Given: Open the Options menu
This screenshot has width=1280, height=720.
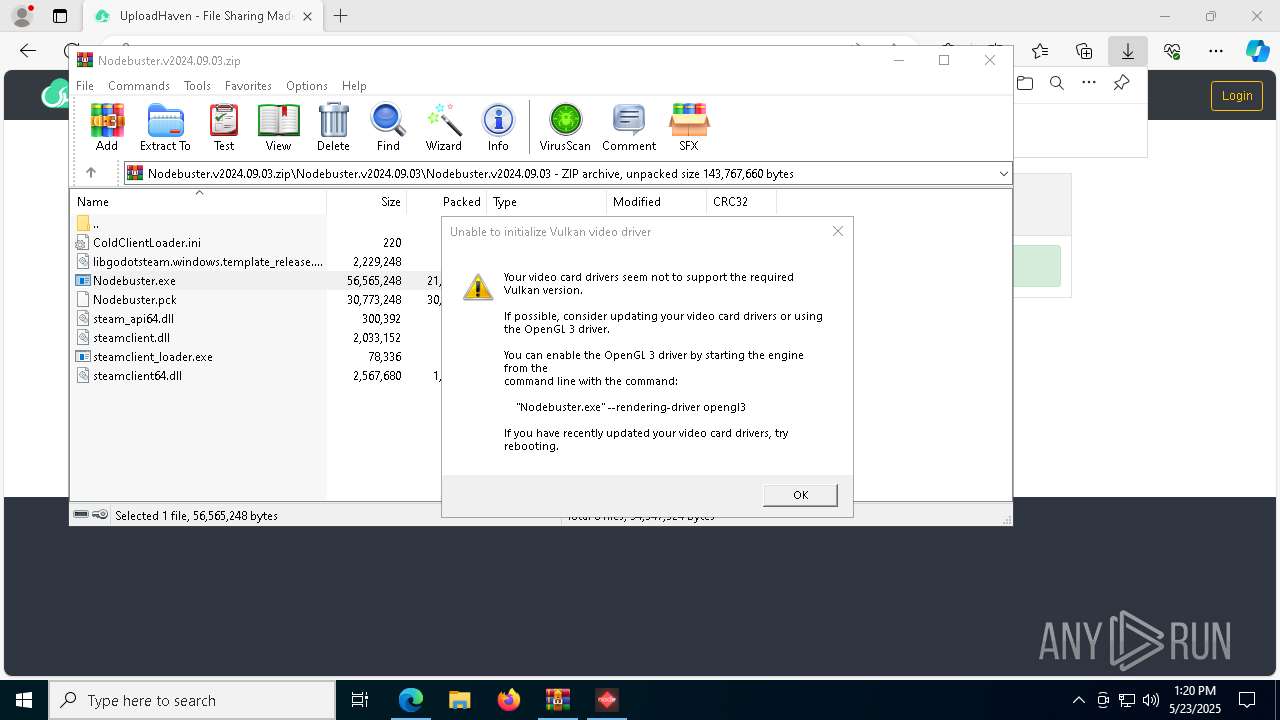Looking at the screenshot, I should 306,86.
